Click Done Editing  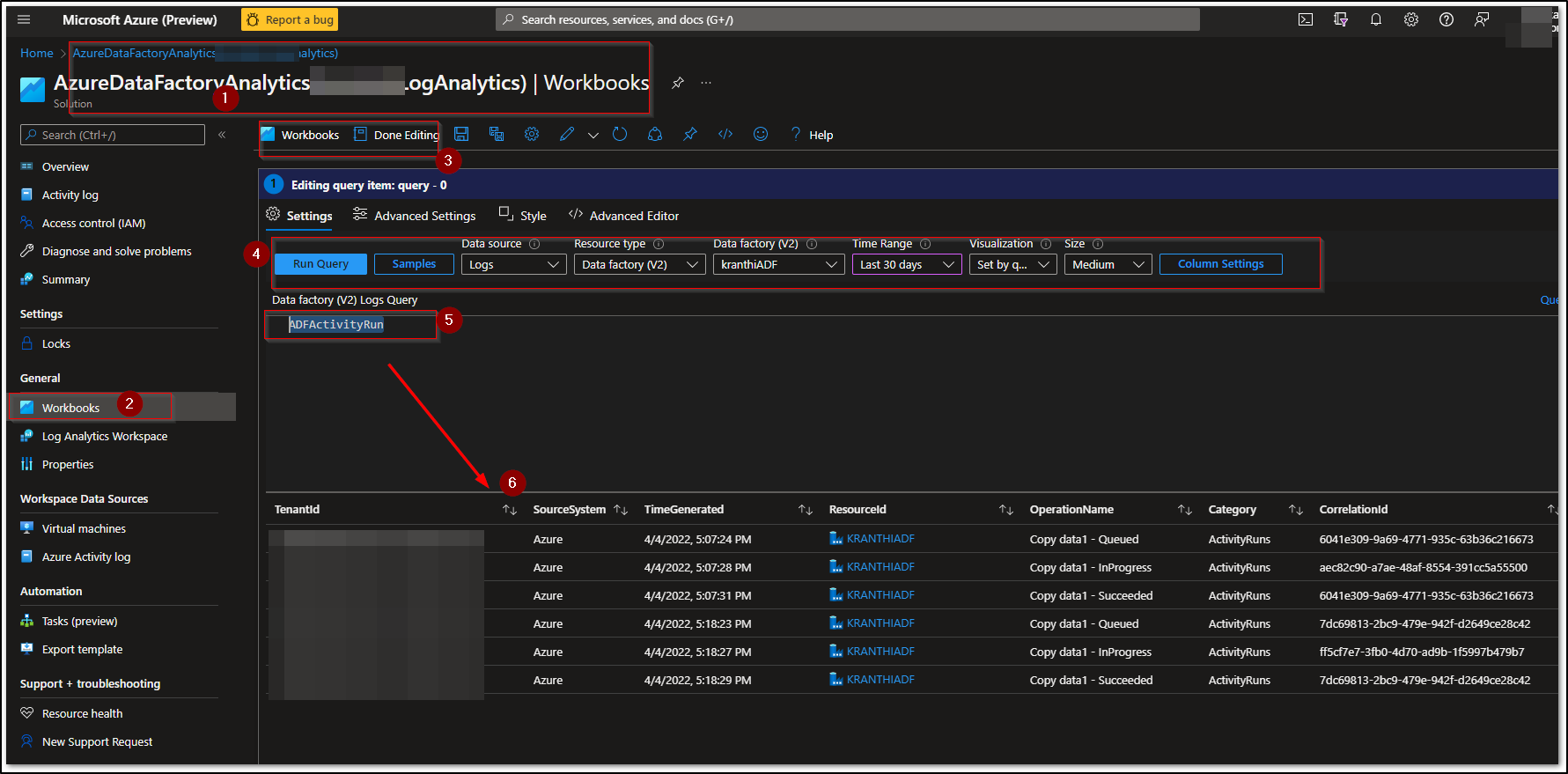pyautogui.click(x=396, y=135)
